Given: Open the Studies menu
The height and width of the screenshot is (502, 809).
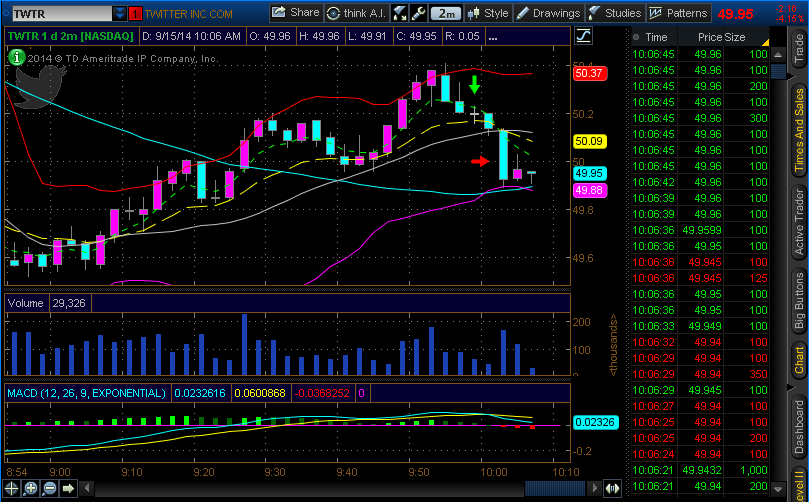Looking at the screenshot, I should pos(615,13).
